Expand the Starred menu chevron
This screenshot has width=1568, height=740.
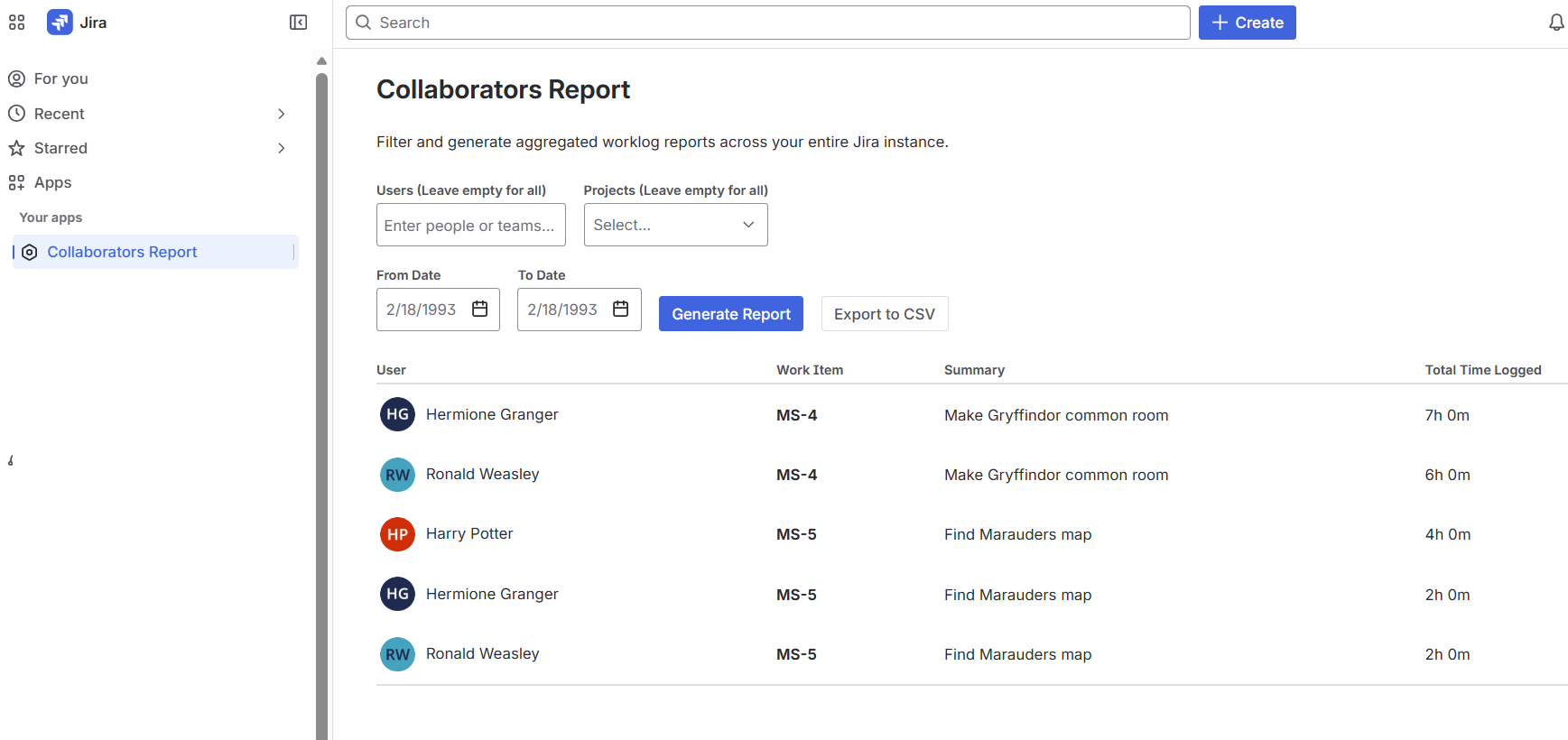pyautogui.click(x=281, y=148)
